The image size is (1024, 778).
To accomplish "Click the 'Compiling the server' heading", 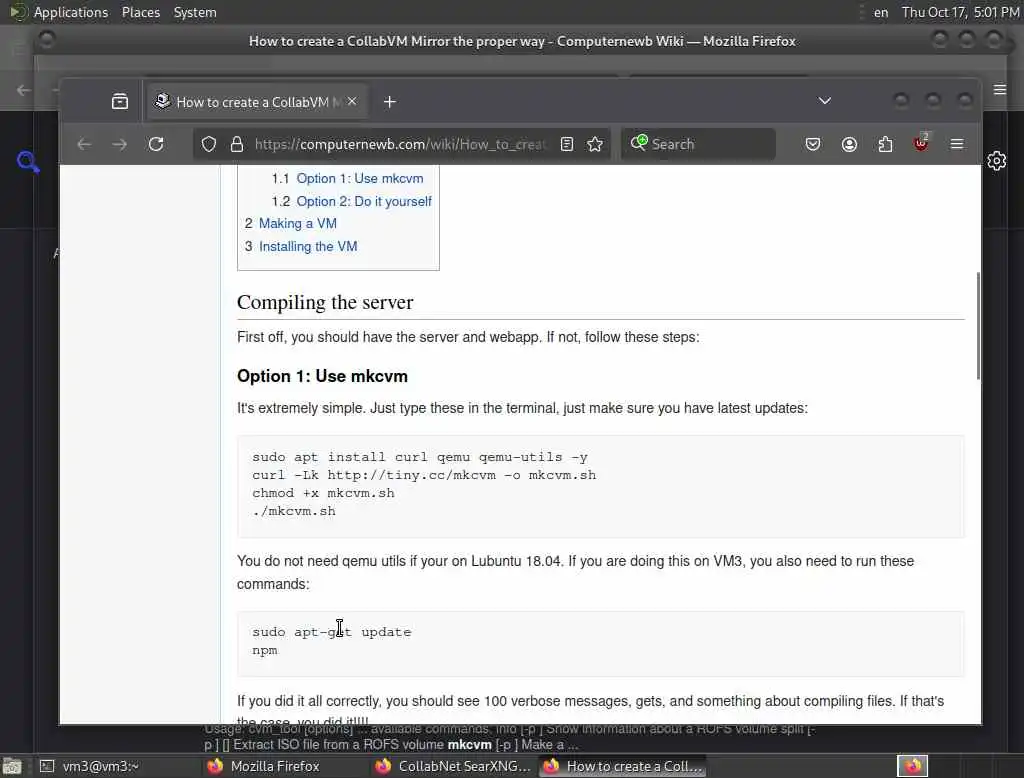I will click(325, 302).
